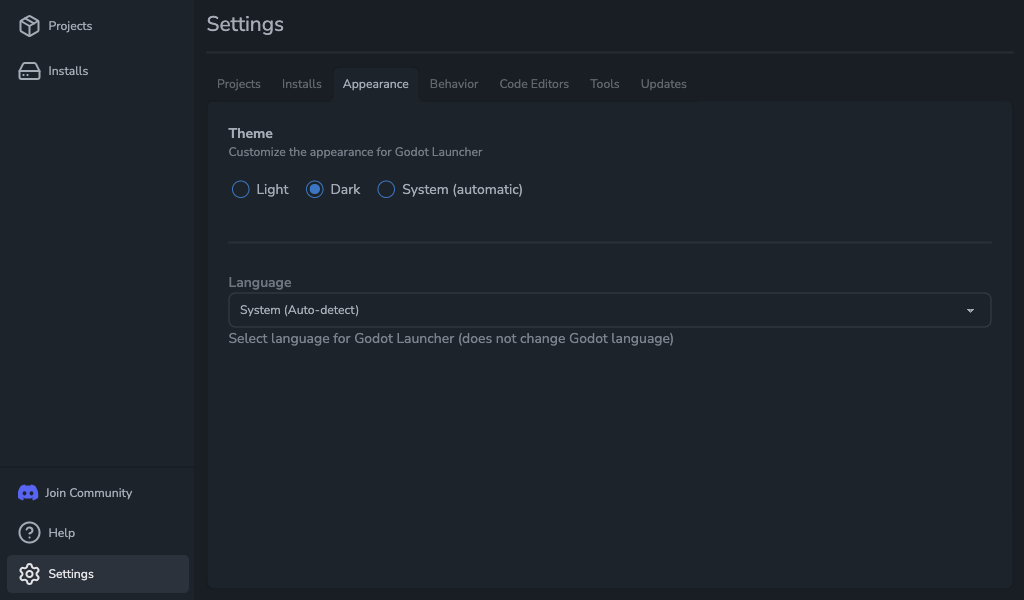
Task: Click the Settings gear icon in sidebar
Action: click(x=29, y=574)
